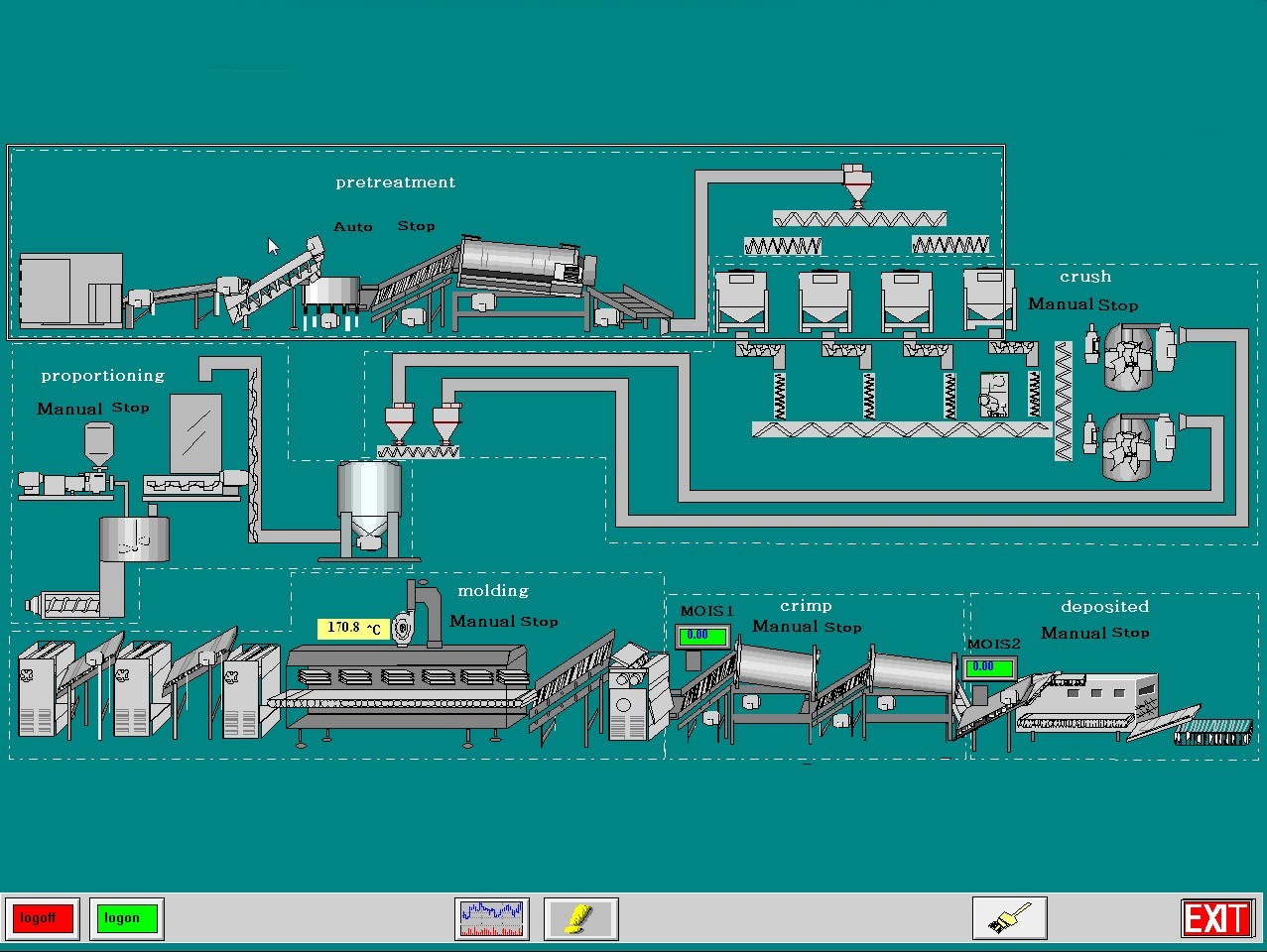This screenshot has height=952, width=1267.
Task: Click the Stop status in molding section
Action: [540, 622]
